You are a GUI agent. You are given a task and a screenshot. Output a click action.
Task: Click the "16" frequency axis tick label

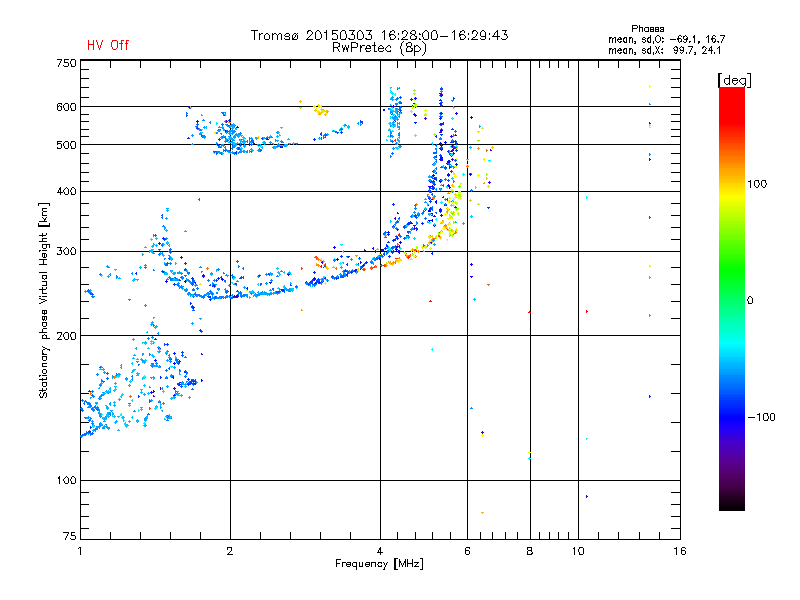680,551
